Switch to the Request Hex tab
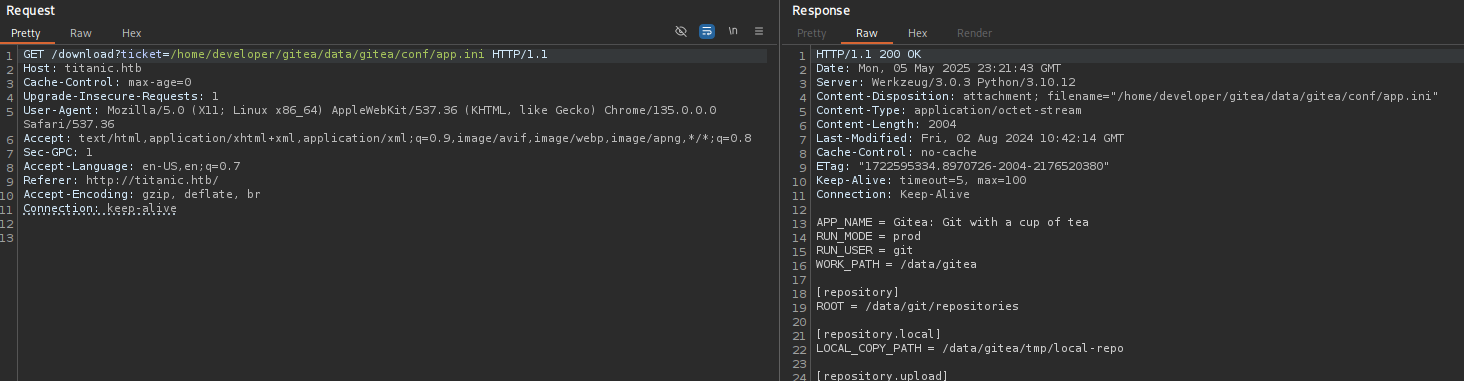 point(132,33)
